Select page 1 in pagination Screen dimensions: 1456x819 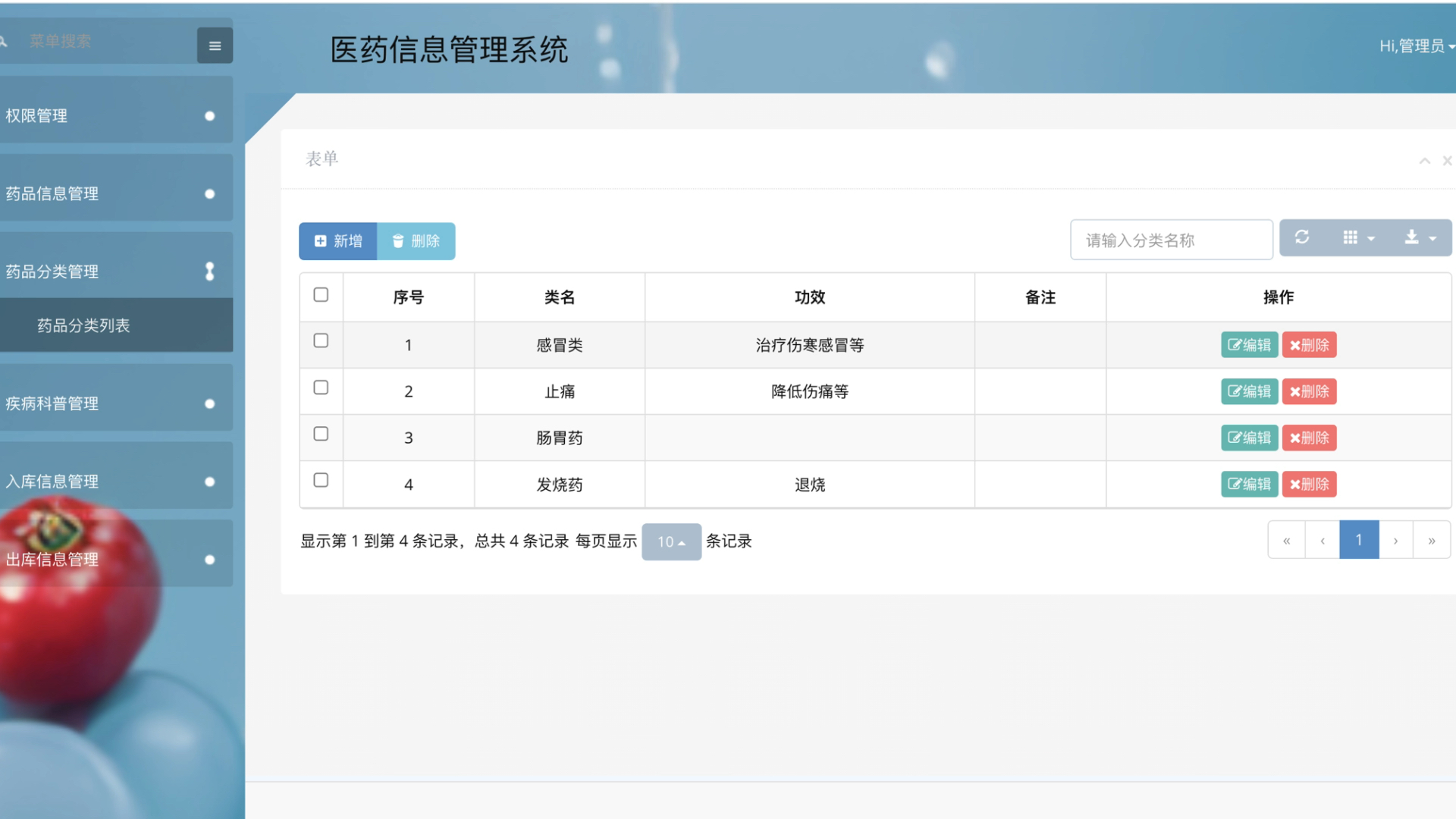[1359, 541]
